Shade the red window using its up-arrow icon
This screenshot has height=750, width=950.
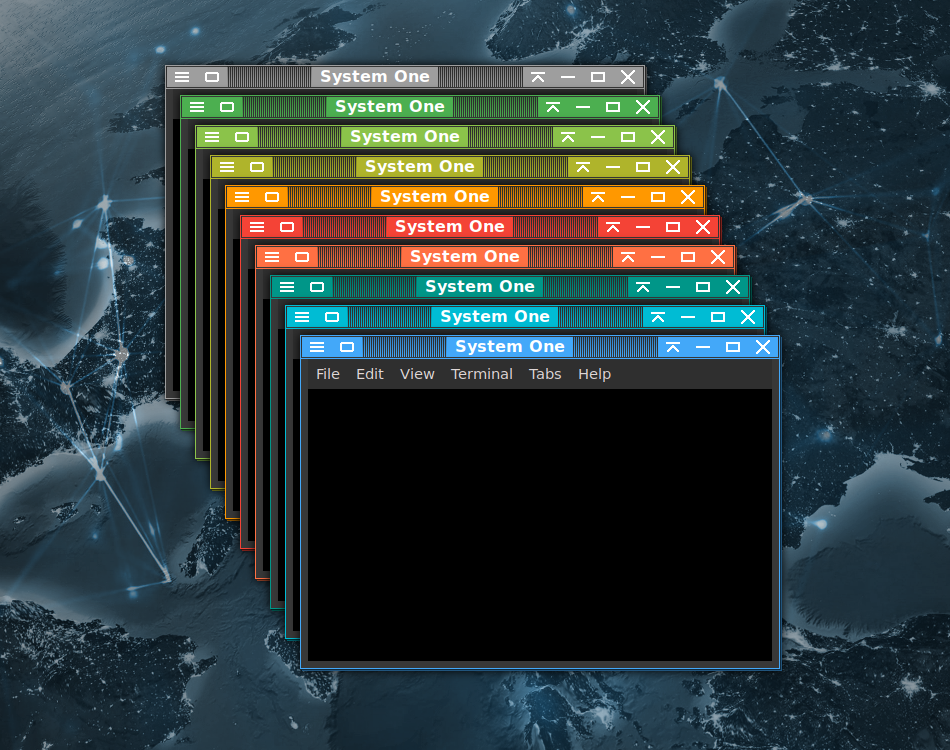pyautogui.click(x=613, y=227)
